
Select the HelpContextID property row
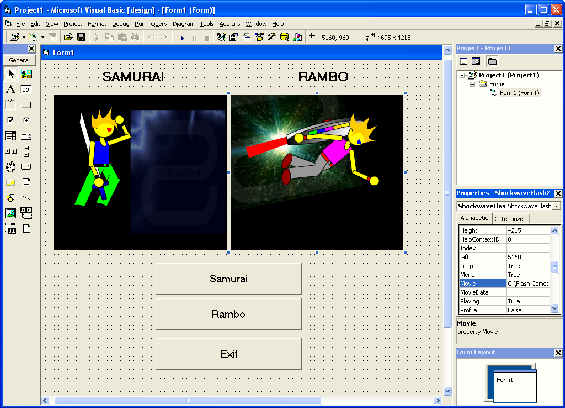pyautogui.click(x=505, y=239)
